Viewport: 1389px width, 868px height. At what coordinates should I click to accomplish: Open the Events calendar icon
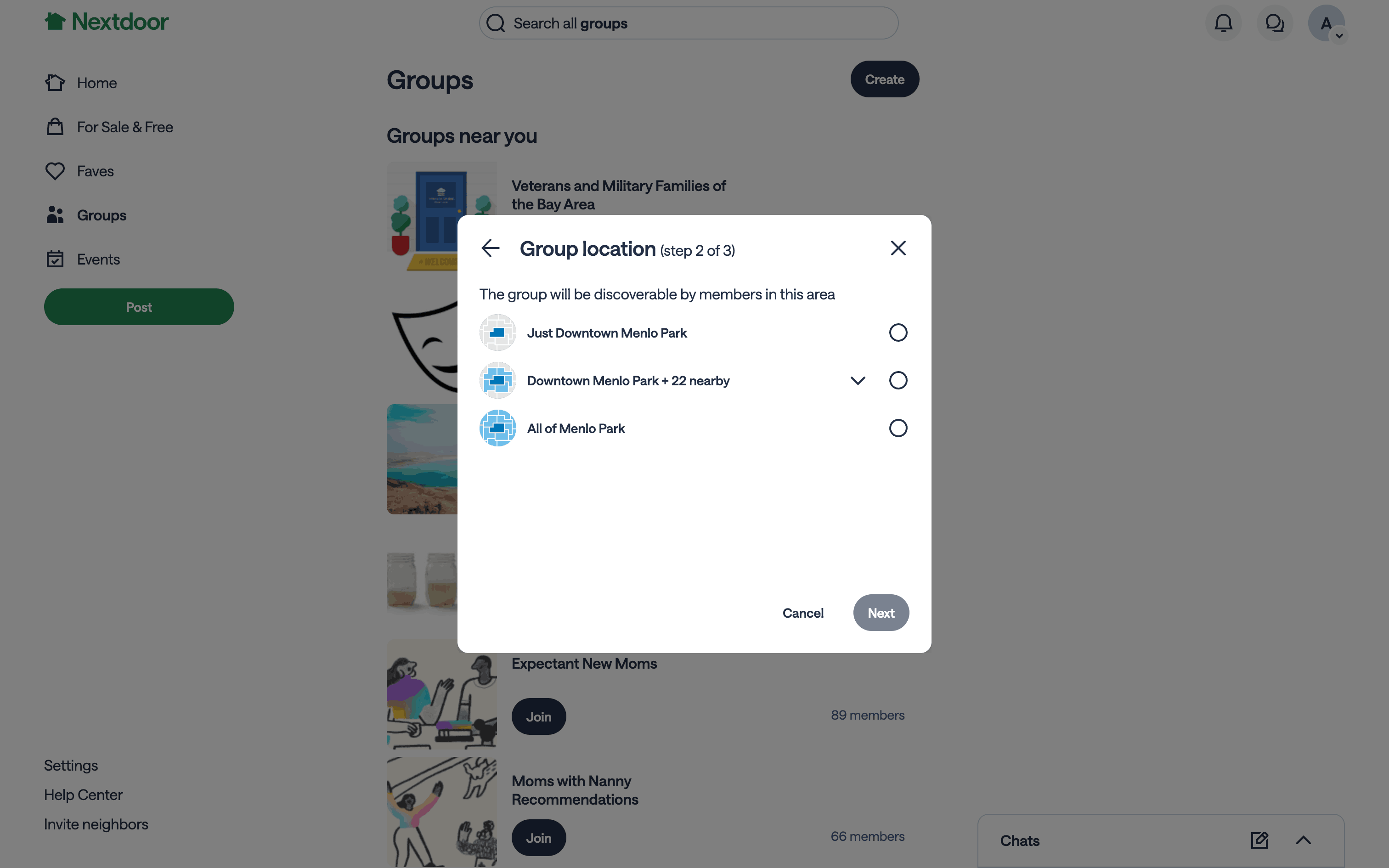(x=55, y=259)
